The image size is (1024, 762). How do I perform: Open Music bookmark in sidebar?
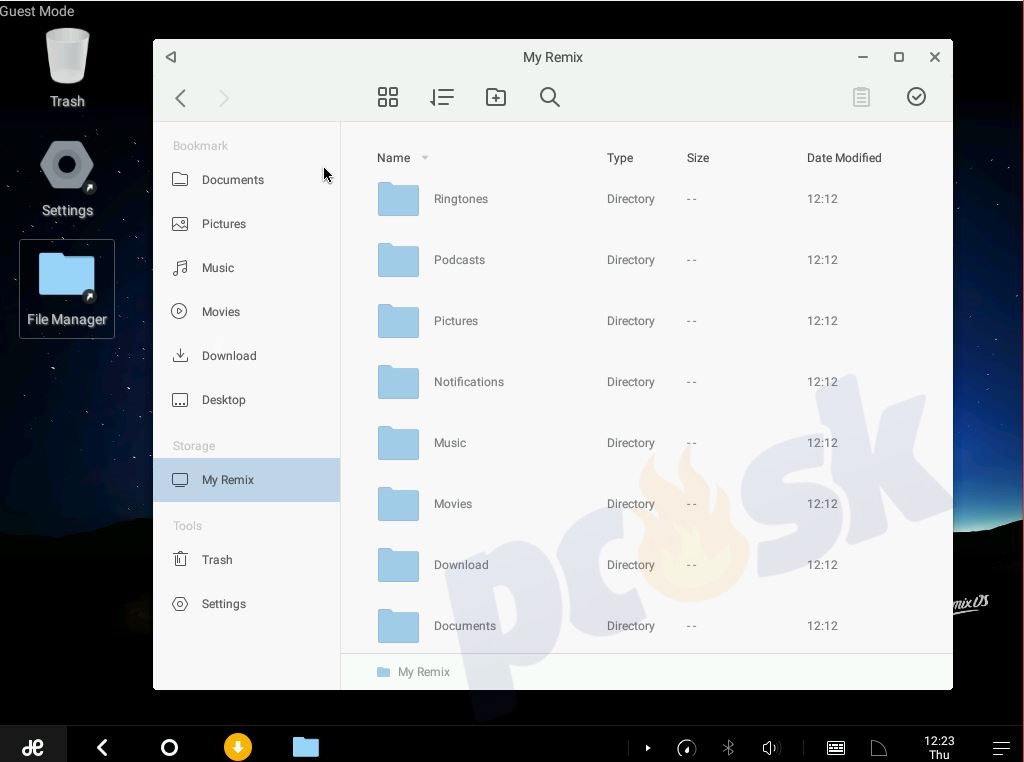point(246,268)
